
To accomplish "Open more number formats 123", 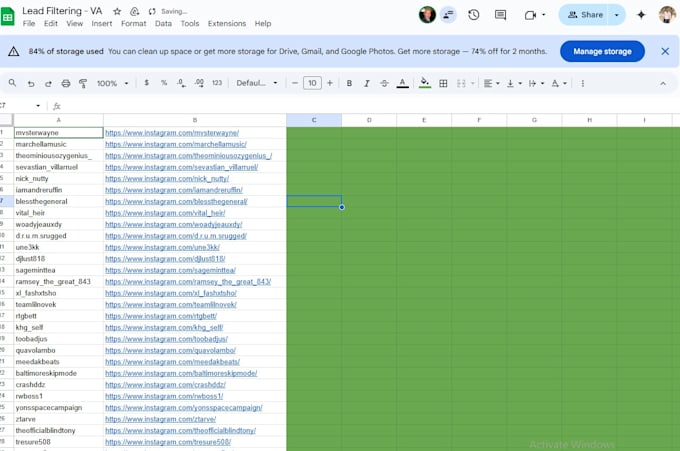I will coord(217,83).
